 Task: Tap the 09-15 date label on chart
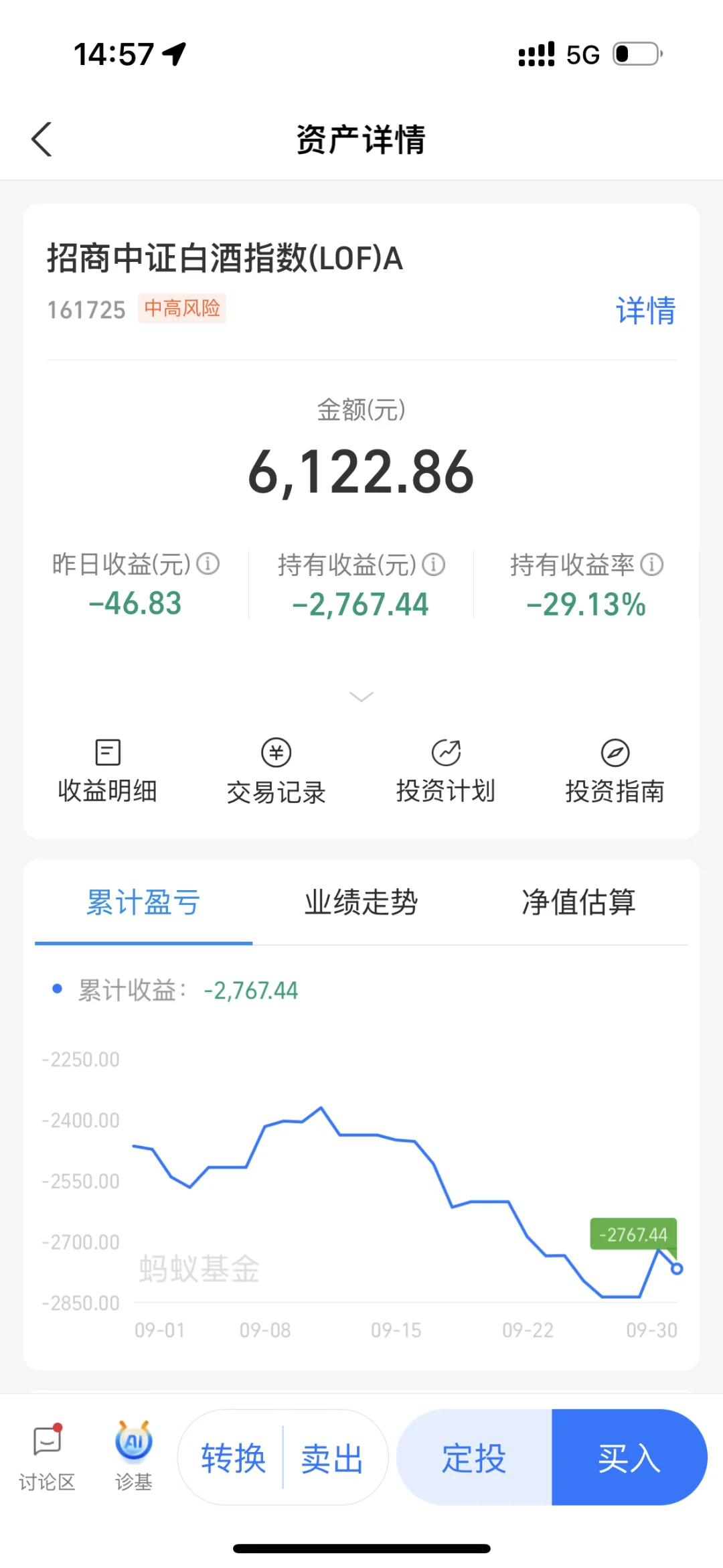pos(396,1330)
